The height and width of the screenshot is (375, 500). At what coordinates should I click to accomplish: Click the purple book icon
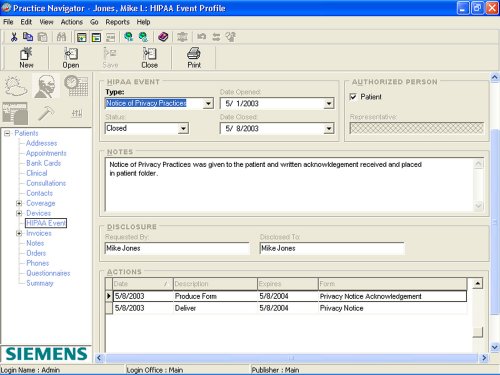coord(163,37)
